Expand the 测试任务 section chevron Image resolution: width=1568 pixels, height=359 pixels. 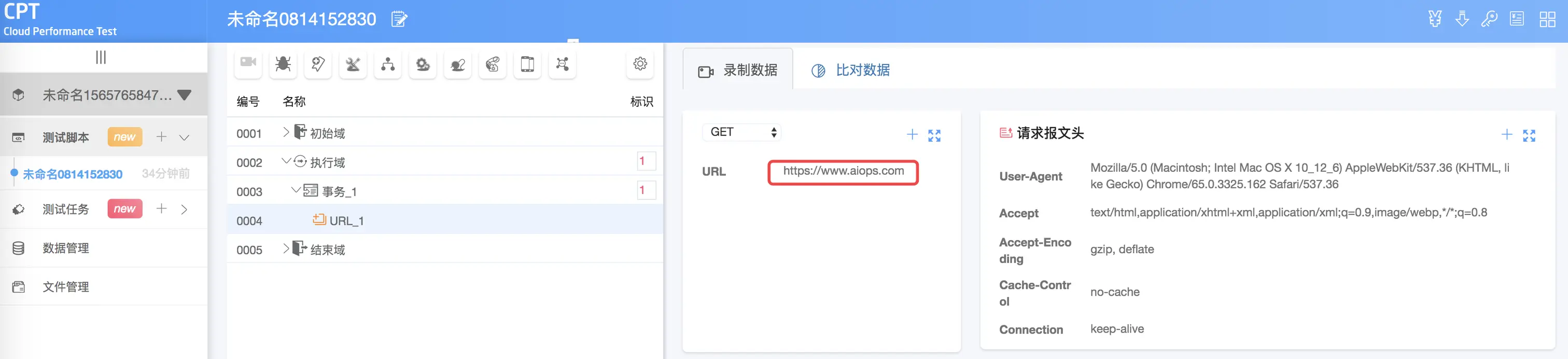tap(185, 210)
